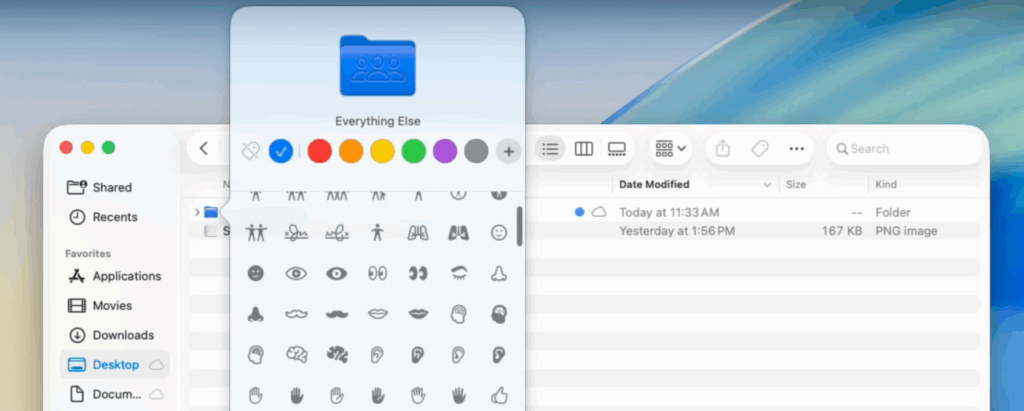Click the back navigation arrow
The width and height of the screenshot is (1024, 411).
coord(204,149)
